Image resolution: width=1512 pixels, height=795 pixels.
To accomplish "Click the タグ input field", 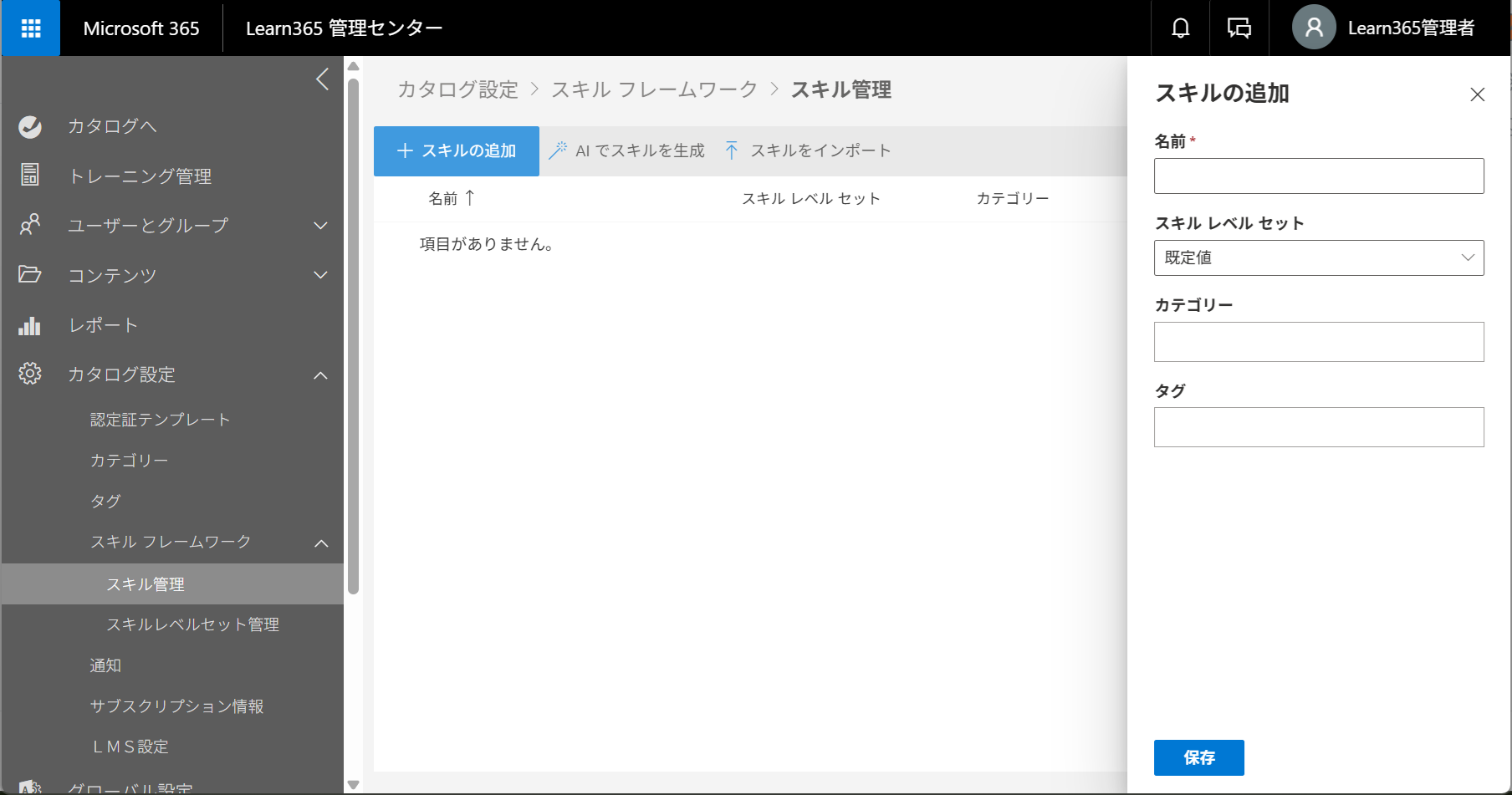I will coord(1319,427).
